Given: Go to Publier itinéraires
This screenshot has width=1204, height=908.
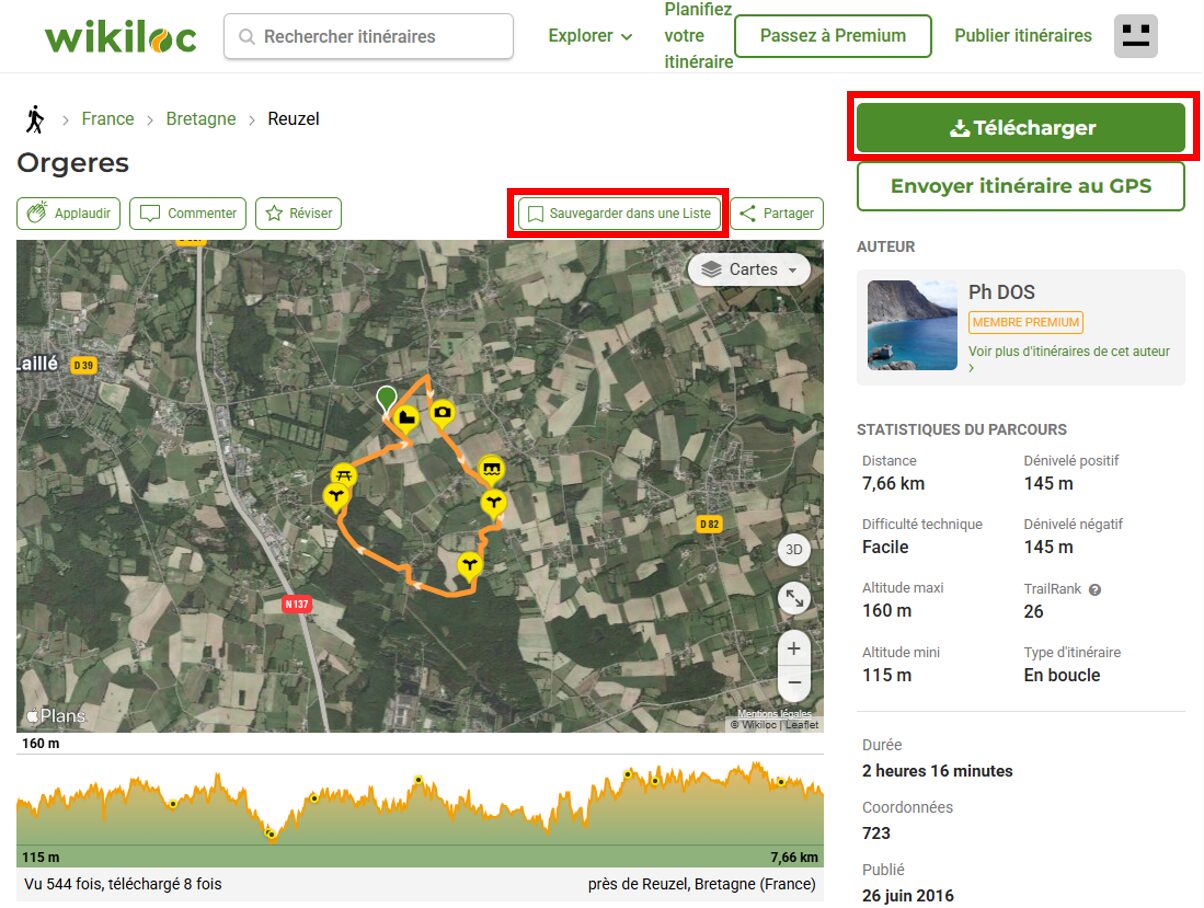Looking at the screenshot, I should coord(1023,36).
